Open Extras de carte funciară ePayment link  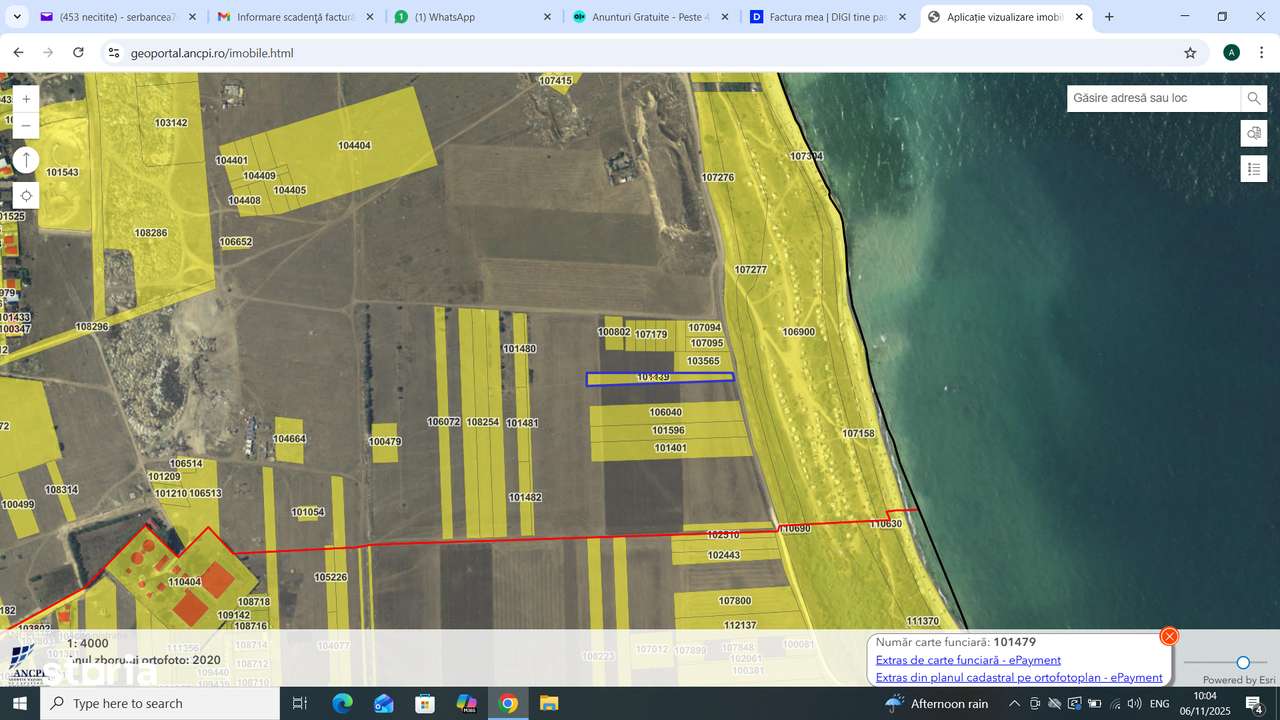(968, 660)
